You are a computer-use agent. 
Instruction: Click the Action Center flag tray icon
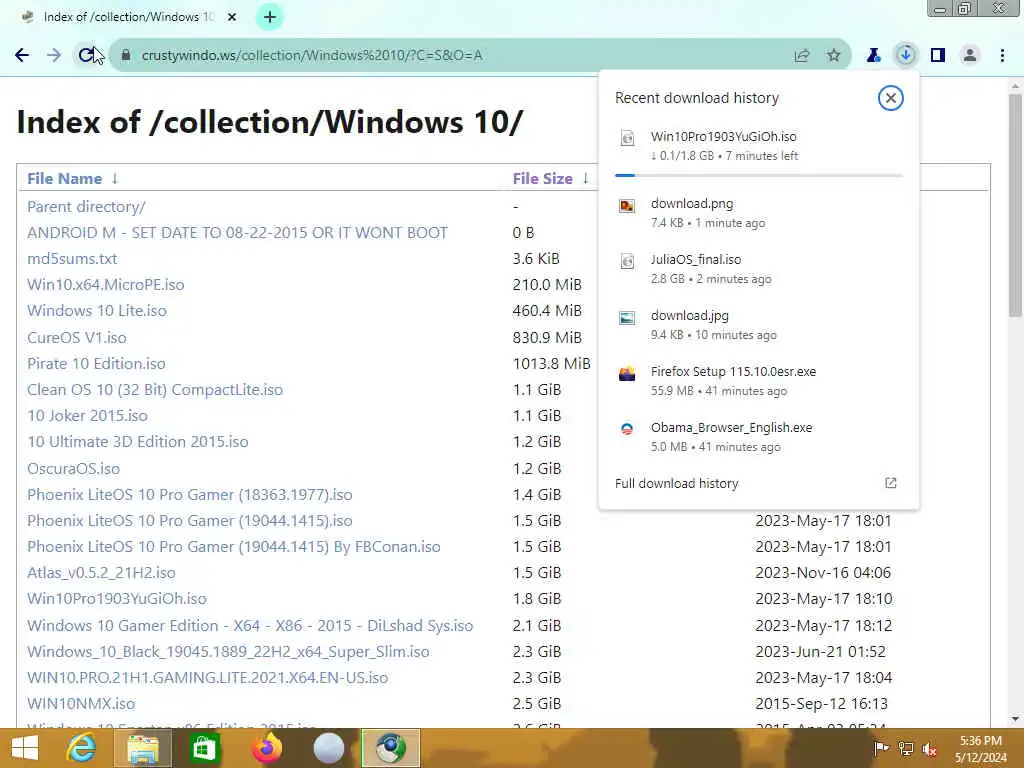[881, 748]
